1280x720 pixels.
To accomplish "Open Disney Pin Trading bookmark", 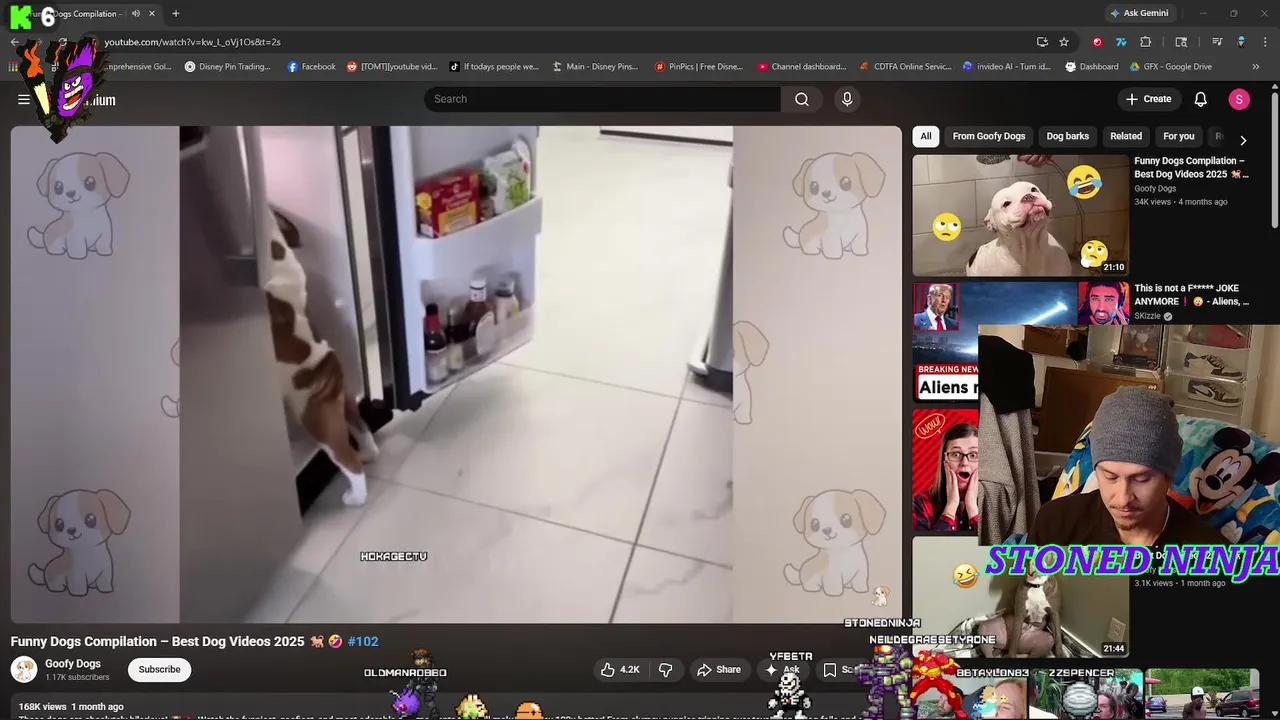I will tap(228, 67).
